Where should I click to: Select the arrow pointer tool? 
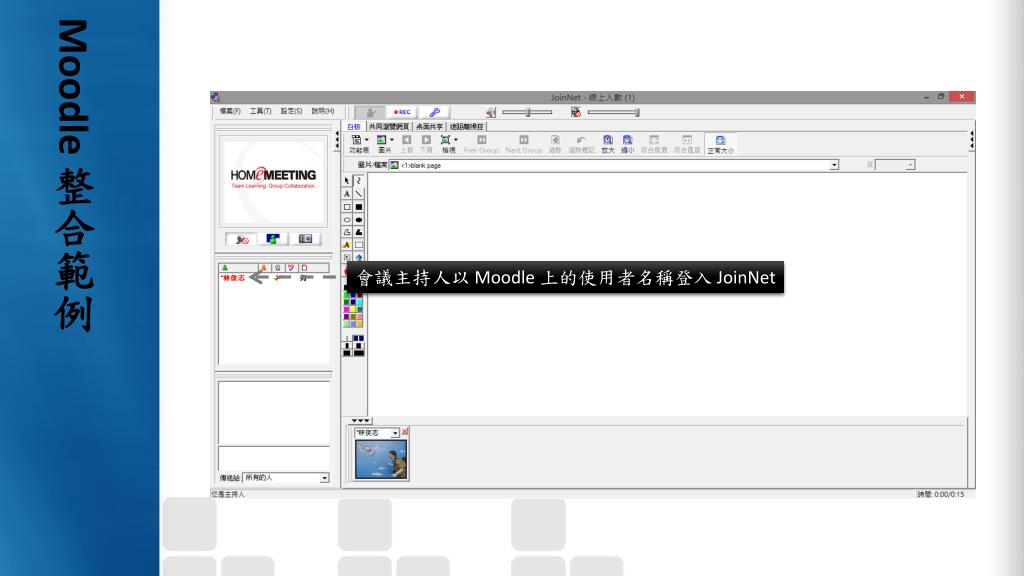(x=347, y=181)
